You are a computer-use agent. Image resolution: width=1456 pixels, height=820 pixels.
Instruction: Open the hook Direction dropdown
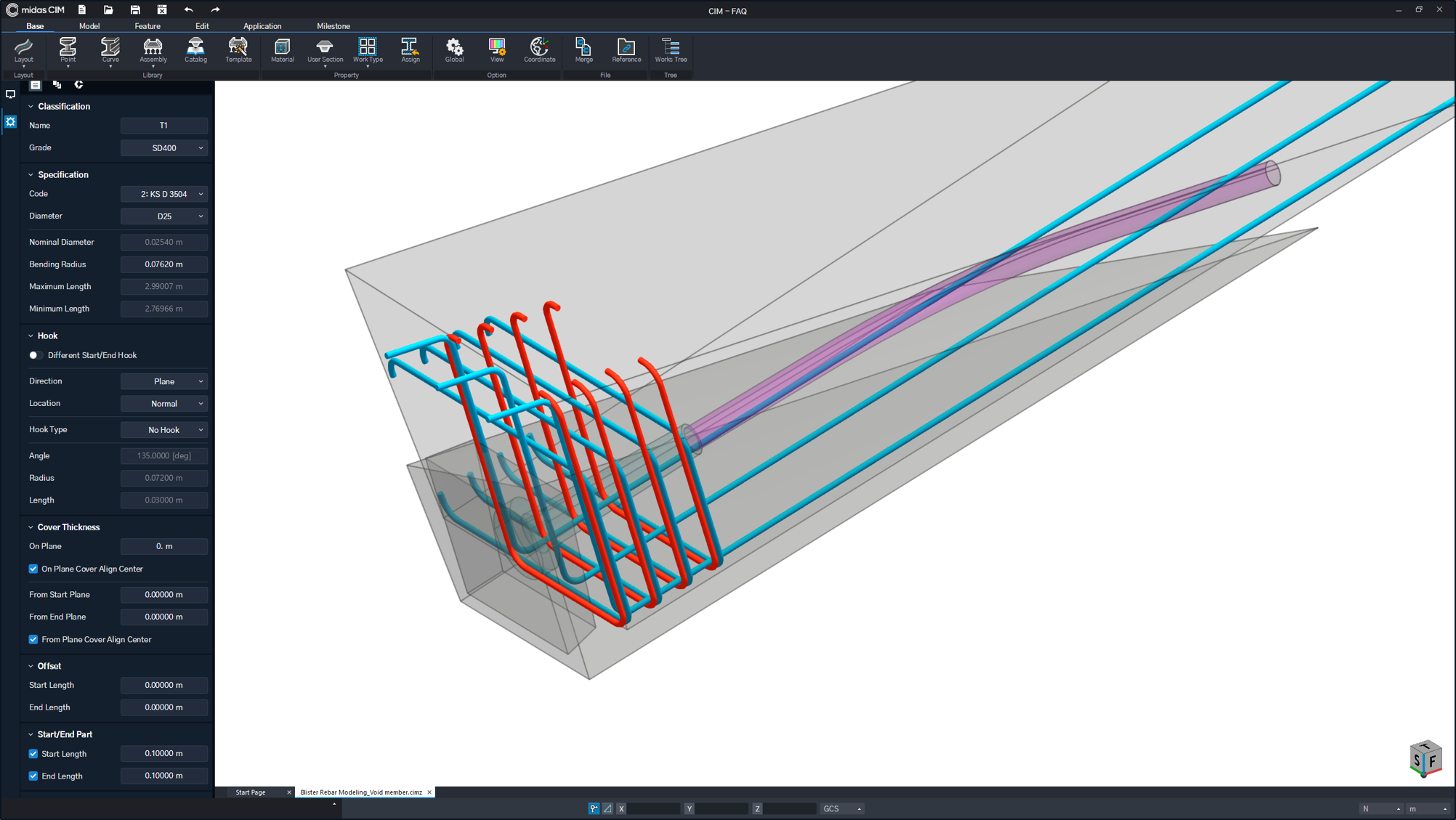(164, 381)
